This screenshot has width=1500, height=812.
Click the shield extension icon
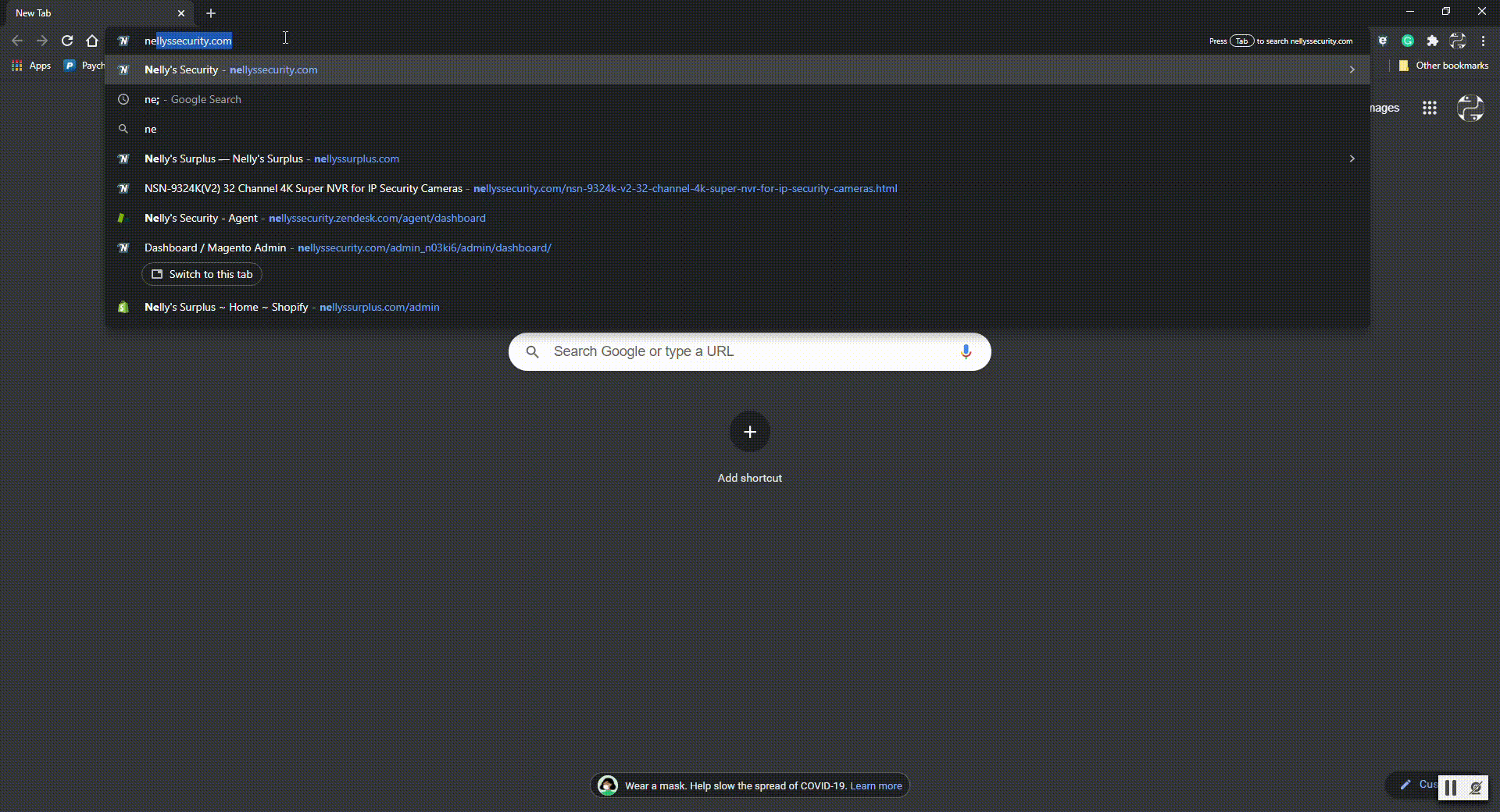click(x=1383, y=41)
